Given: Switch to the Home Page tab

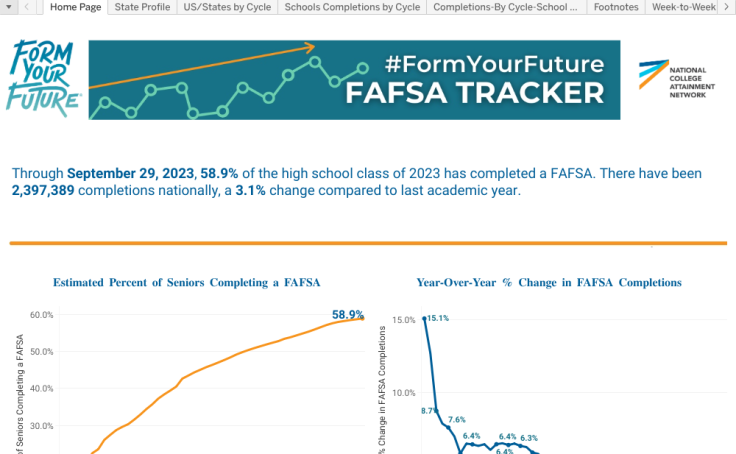Looking at the screenshot, I should coord(75,7).
